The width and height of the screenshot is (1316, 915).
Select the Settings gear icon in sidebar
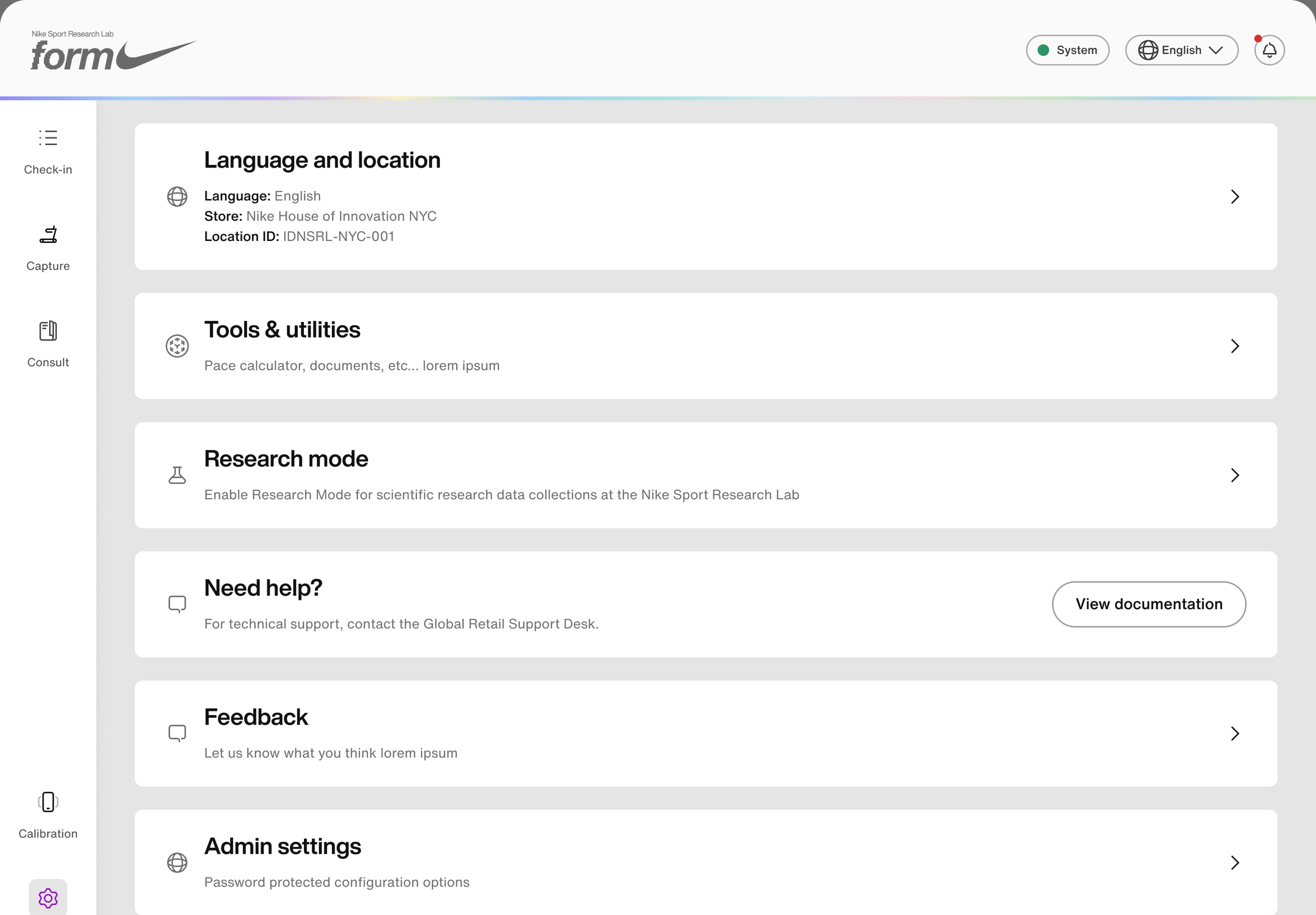(x=48, y=898)
